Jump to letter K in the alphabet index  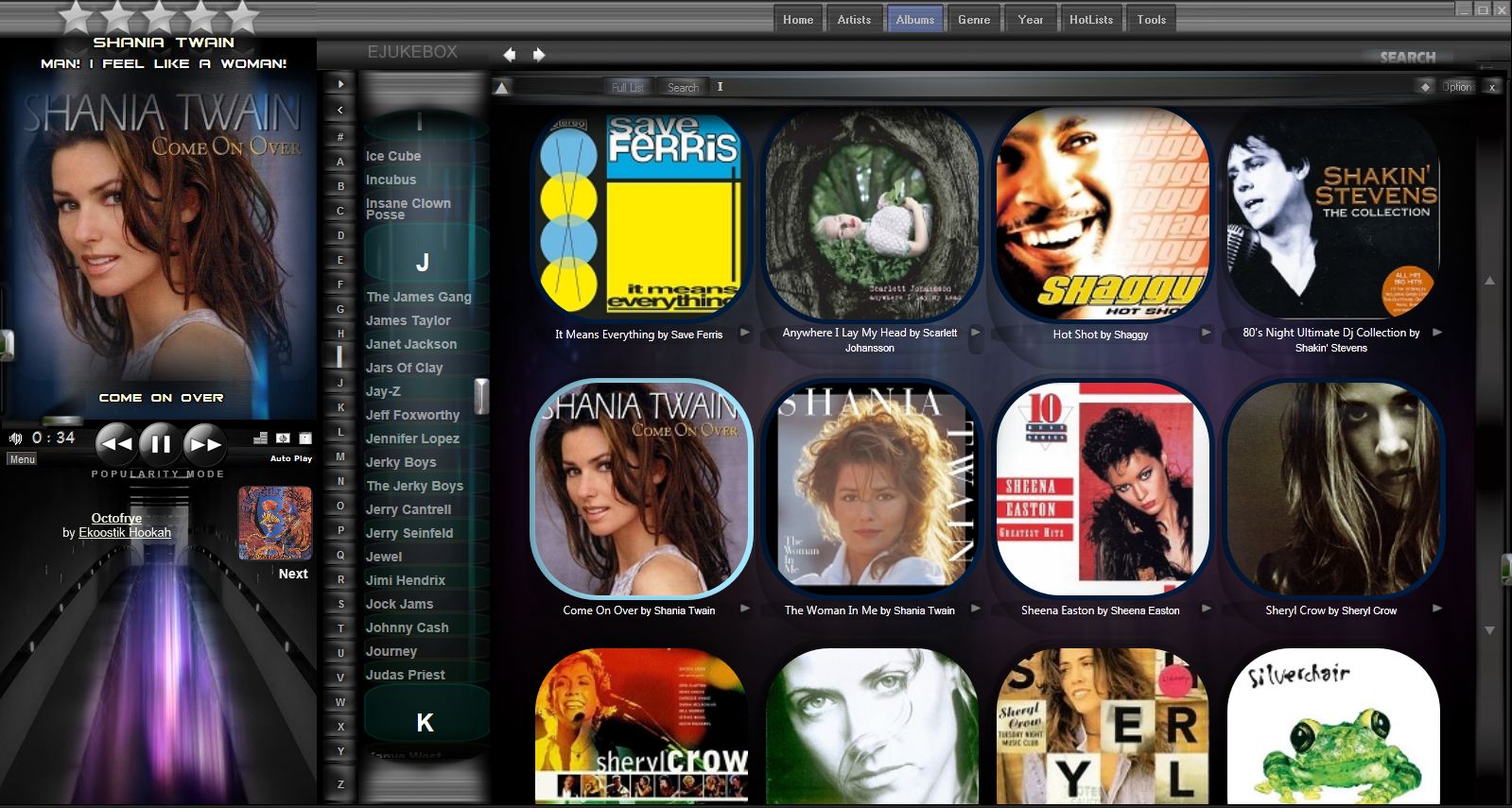(340, 407)
